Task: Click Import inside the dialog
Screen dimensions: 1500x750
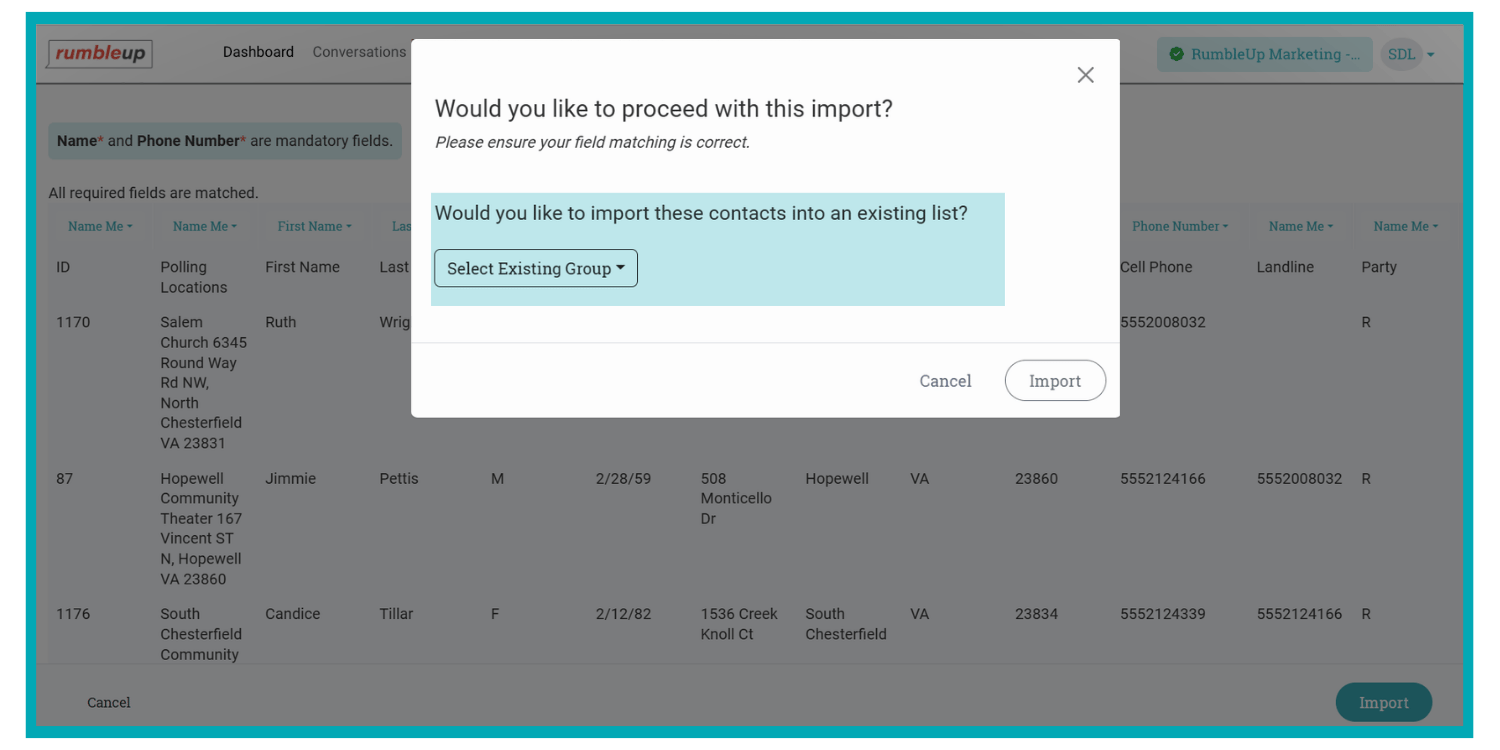Action: point(1055,380)
